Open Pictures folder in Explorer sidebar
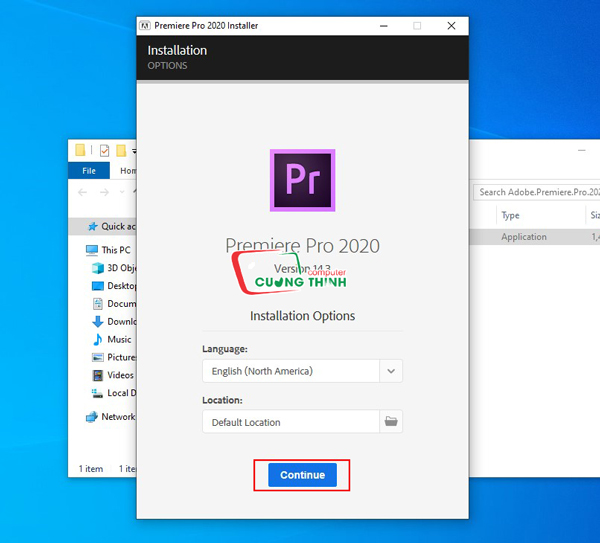 (x=114, y=357)
